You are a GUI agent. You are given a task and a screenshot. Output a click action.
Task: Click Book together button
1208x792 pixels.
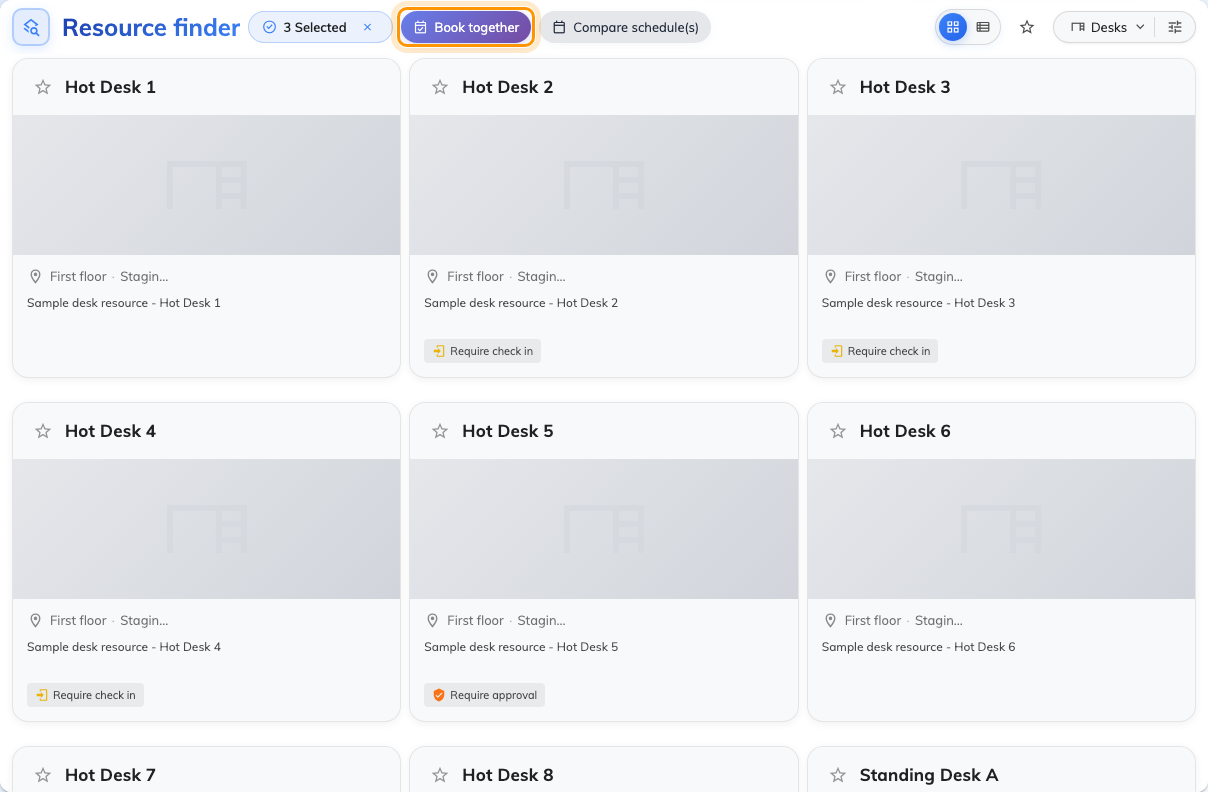click(x=466, y=27)
